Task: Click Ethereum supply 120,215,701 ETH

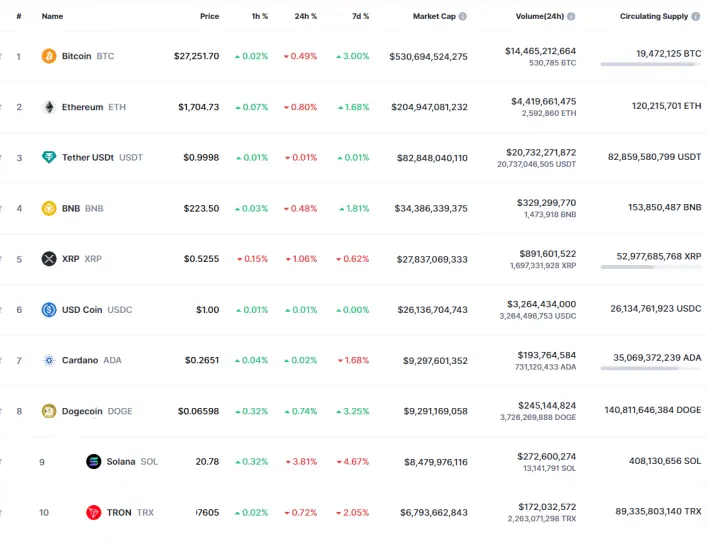Action: pyautogui.click(x=666, y=106)
